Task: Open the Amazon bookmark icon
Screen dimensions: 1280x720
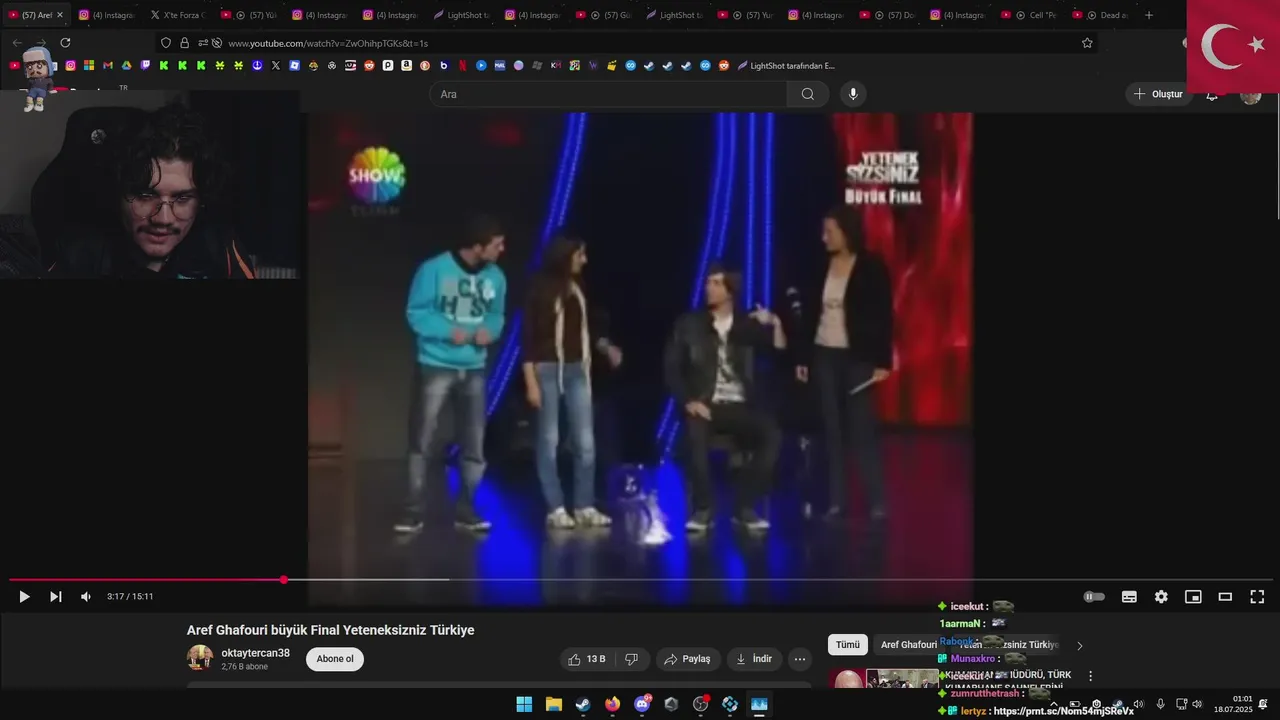Action: (406, 65)
